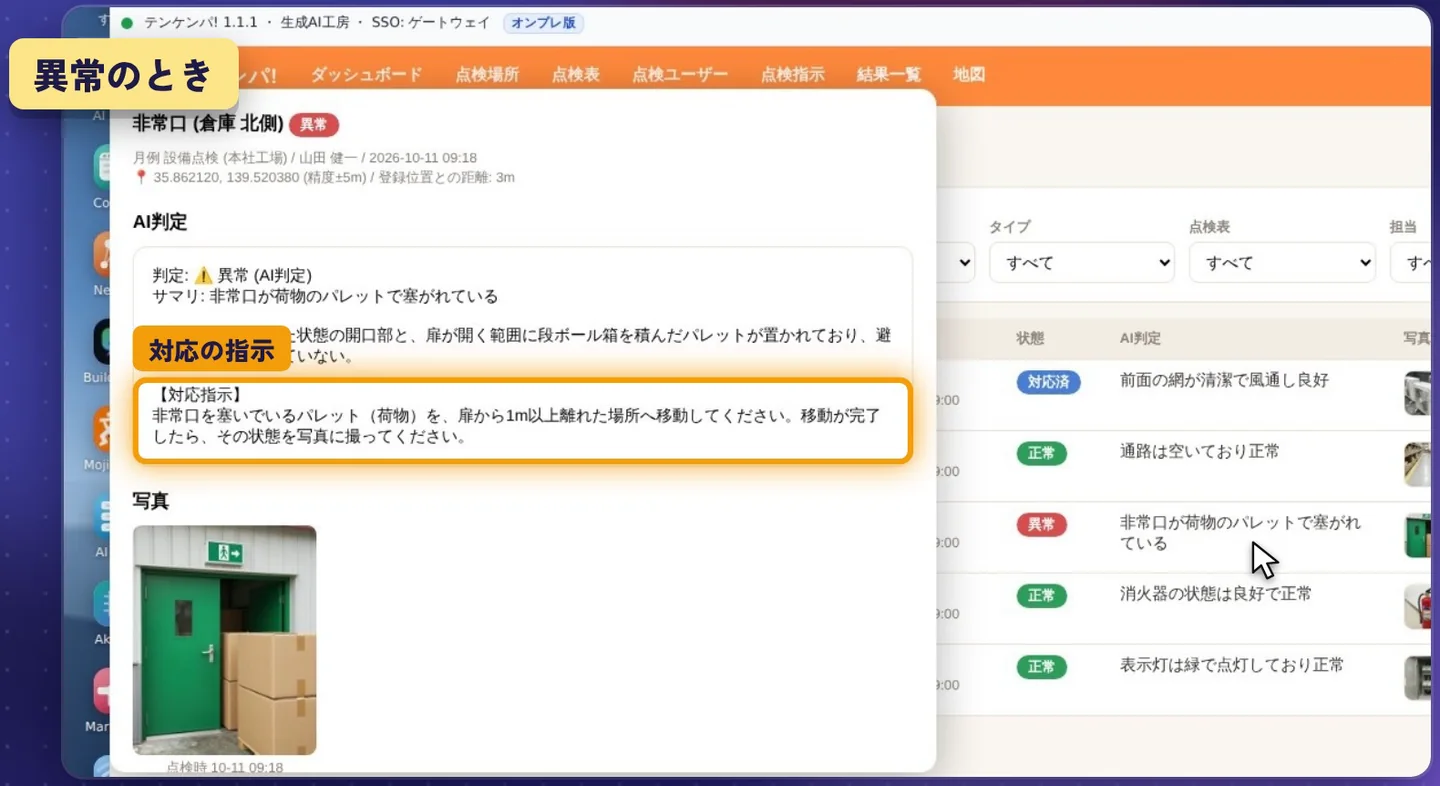Image resolution: width=1440 pixels, height=786 pixels.
Task: Click the dialog title 非常口 (倉庫 北側)
Action: 208,124
